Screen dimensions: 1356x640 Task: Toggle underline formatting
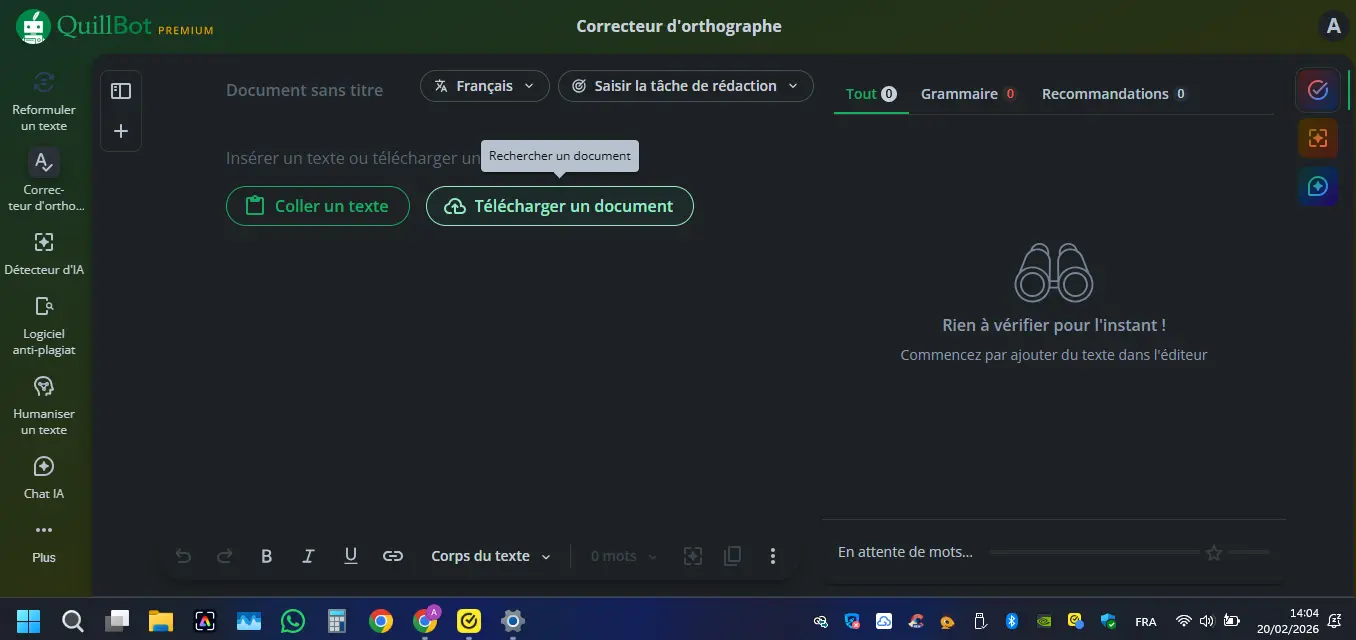pos(351,556)
